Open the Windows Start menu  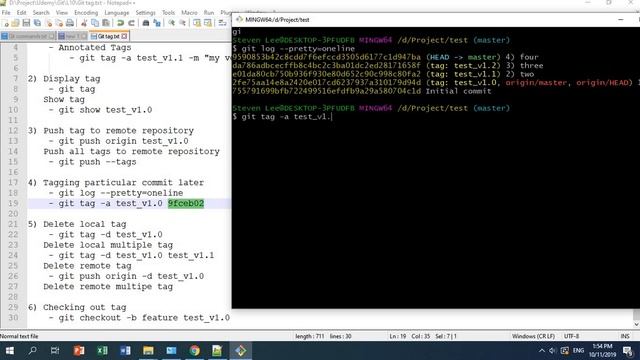pos(9,351)
